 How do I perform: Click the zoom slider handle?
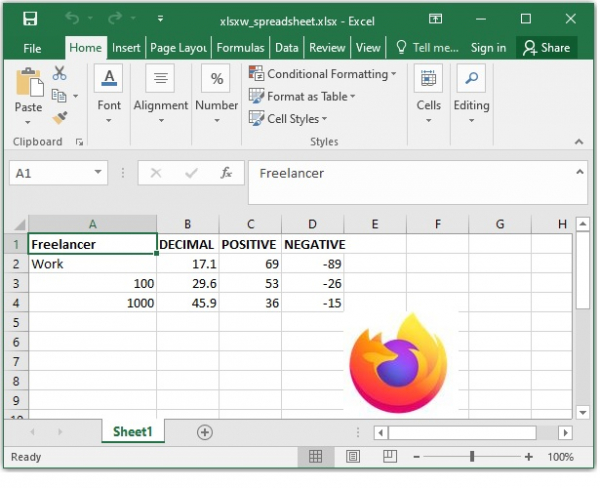click(472, 456)
